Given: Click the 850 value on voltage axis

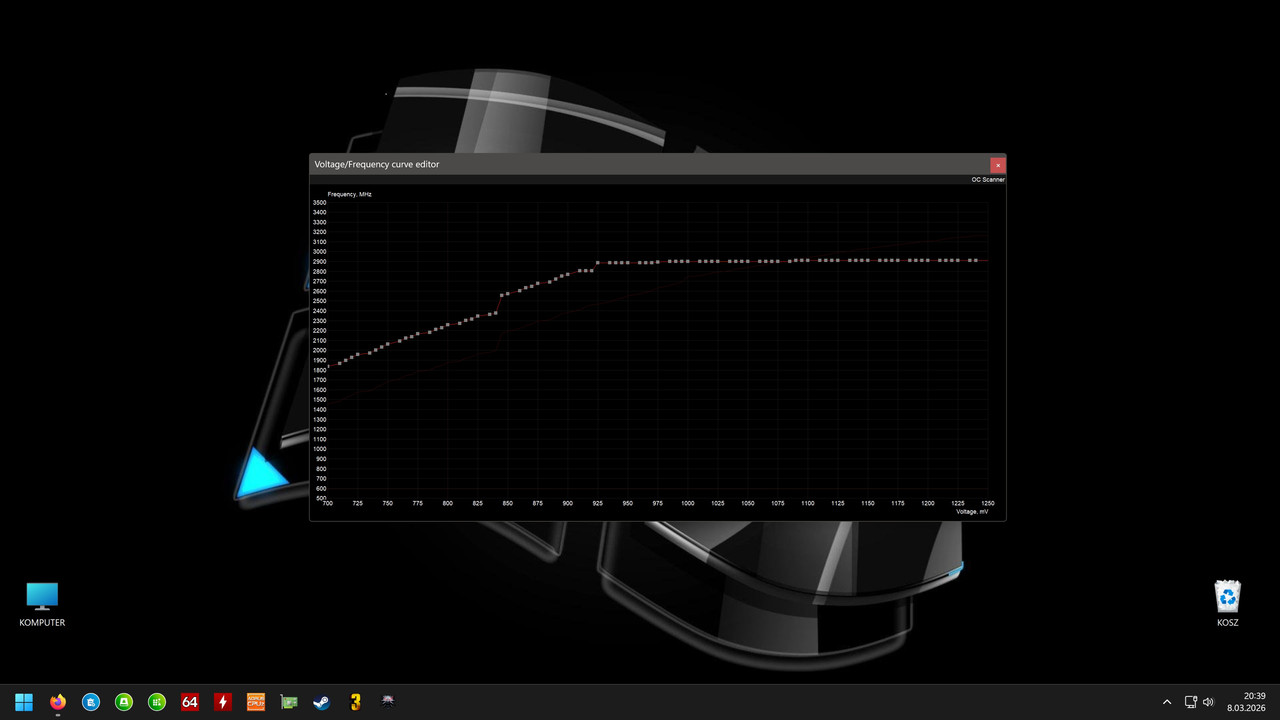Looking at the screenshot, I should click(508, 503).
